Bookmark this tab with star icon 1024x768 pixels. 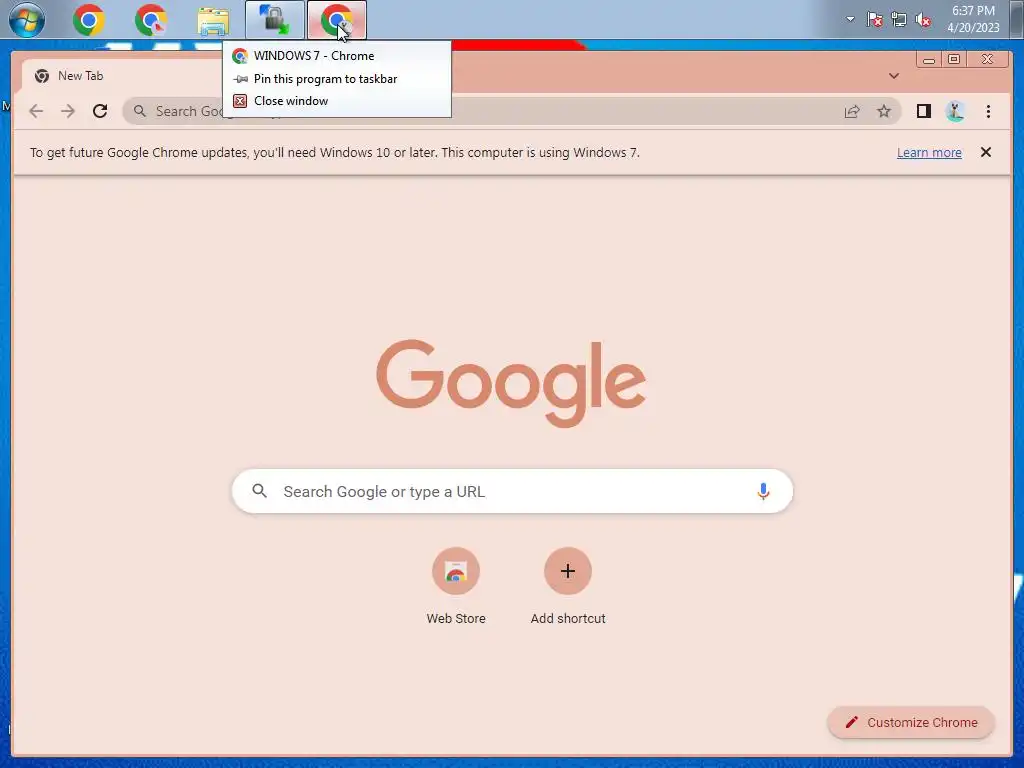[x=884, y=112]
